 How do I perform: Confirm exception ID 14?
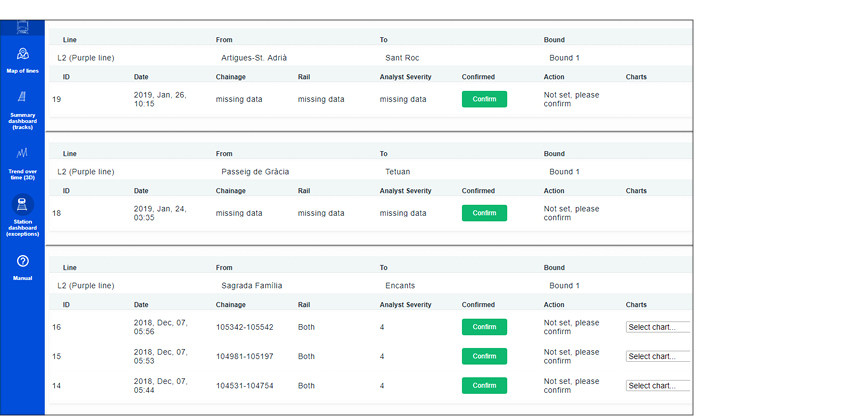(484, 385)
